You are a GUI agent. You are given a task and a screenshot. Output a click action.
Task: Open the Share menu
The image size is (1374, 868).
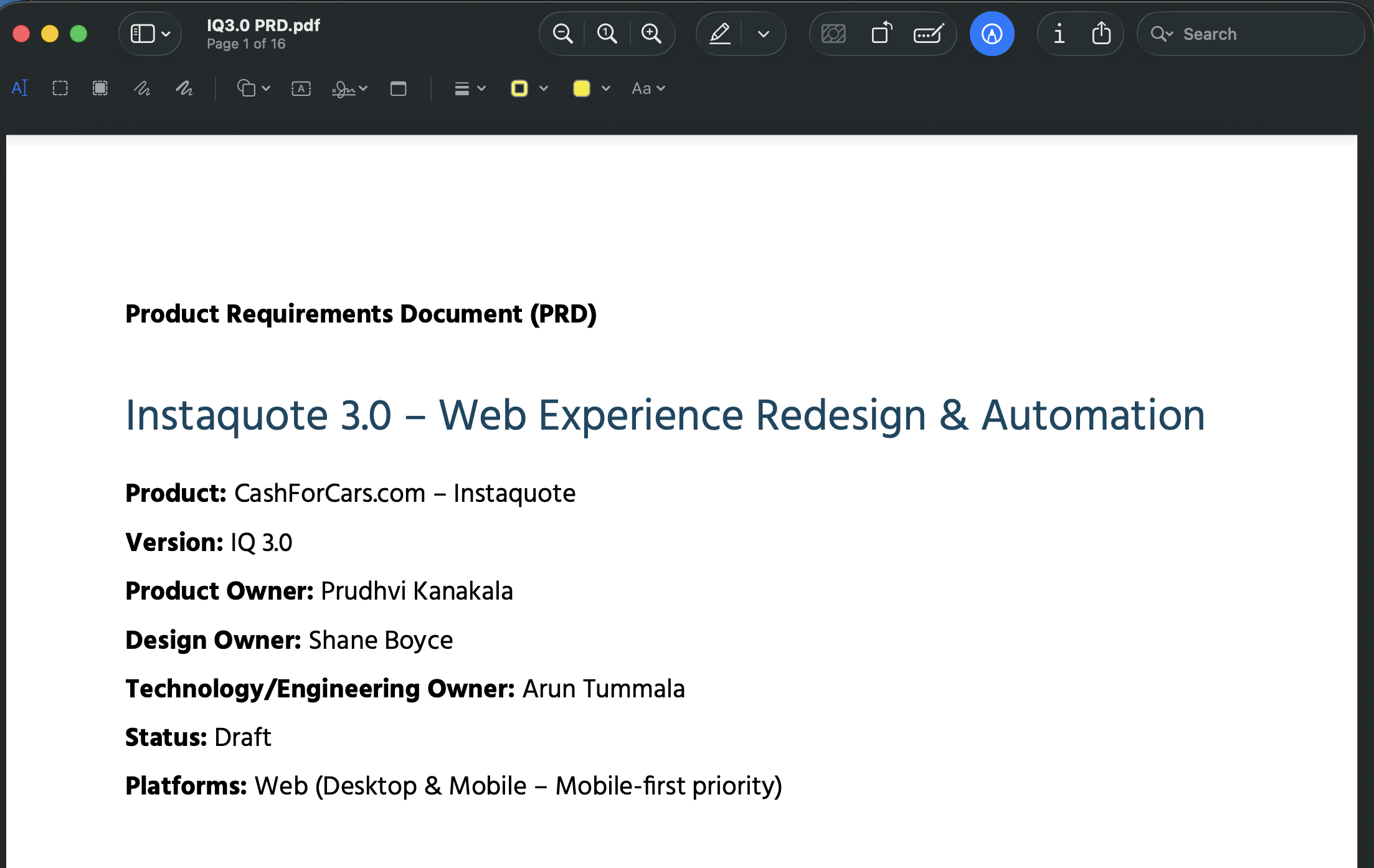click(x=1101, y=34)
